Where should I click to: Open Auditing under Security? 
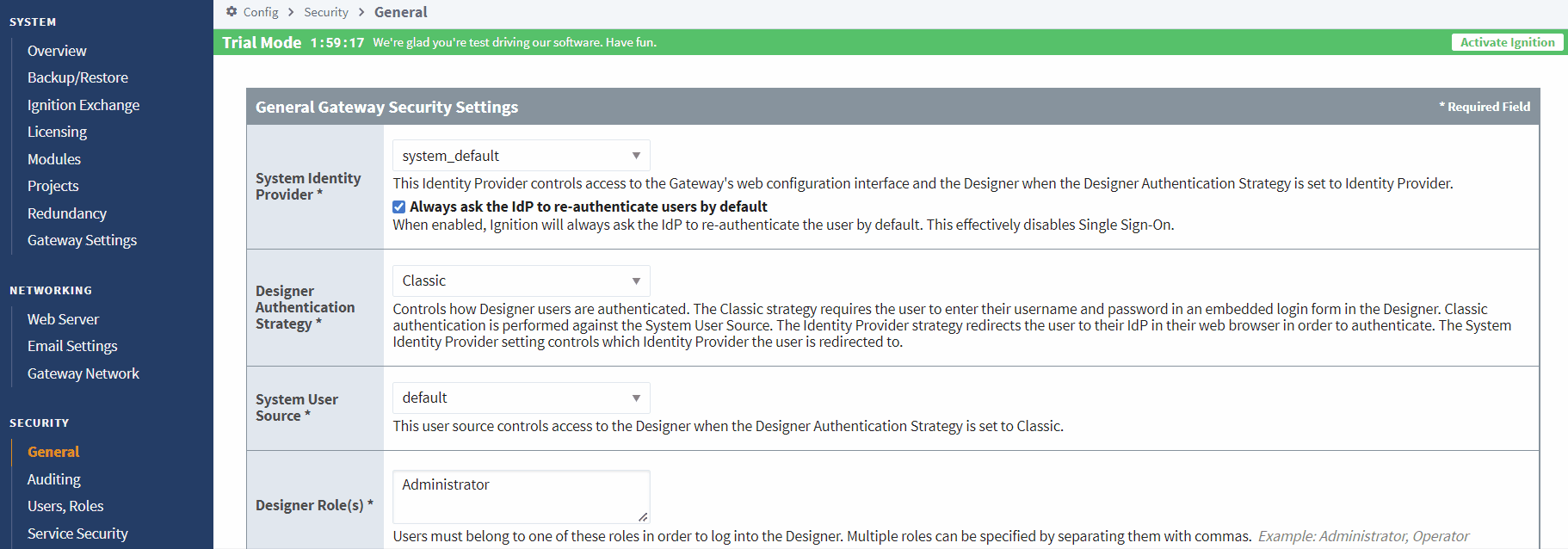click(x=54, y=479)
